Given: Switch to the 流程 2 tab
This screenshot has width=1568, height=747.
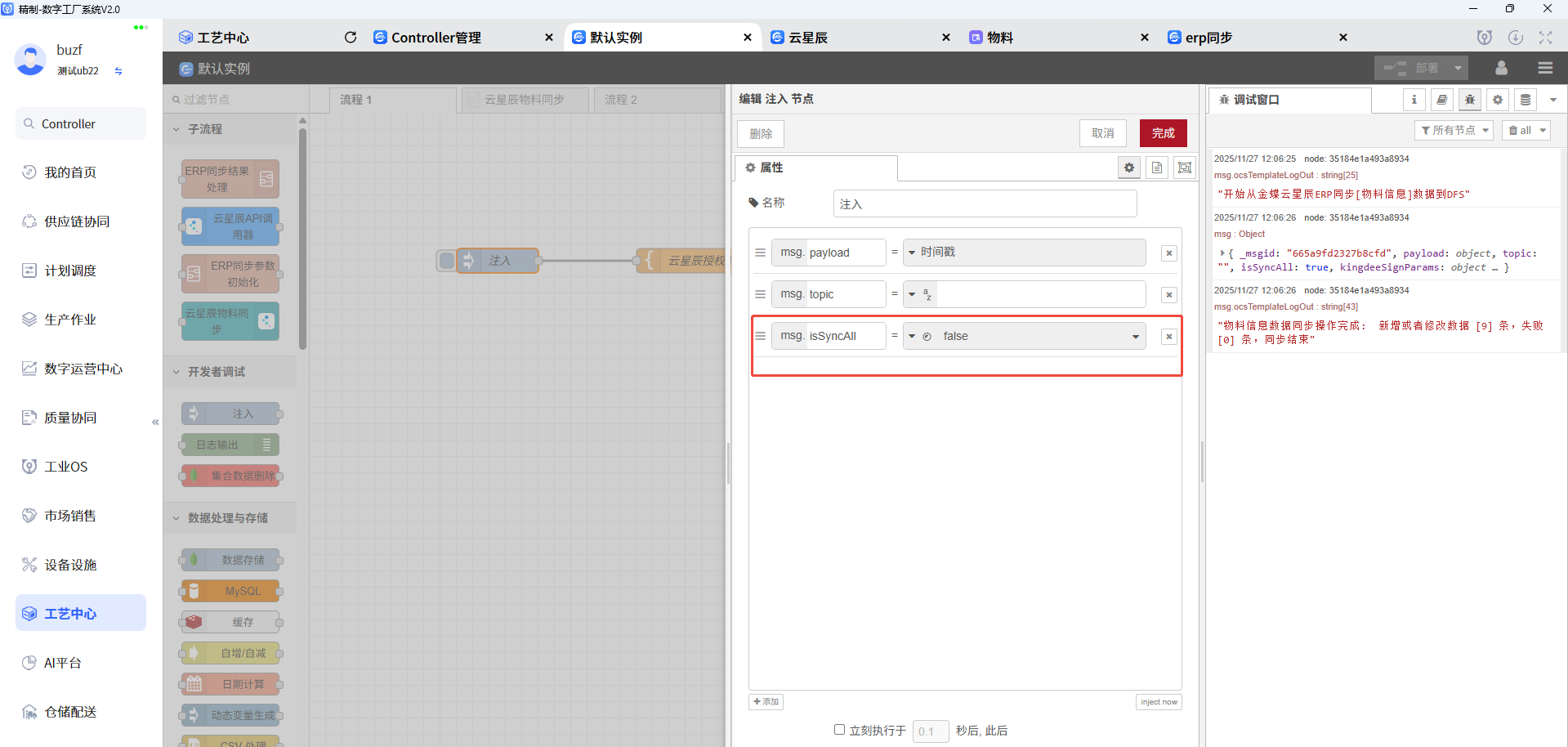Looking at the screenshot, I should pos(621,100).
